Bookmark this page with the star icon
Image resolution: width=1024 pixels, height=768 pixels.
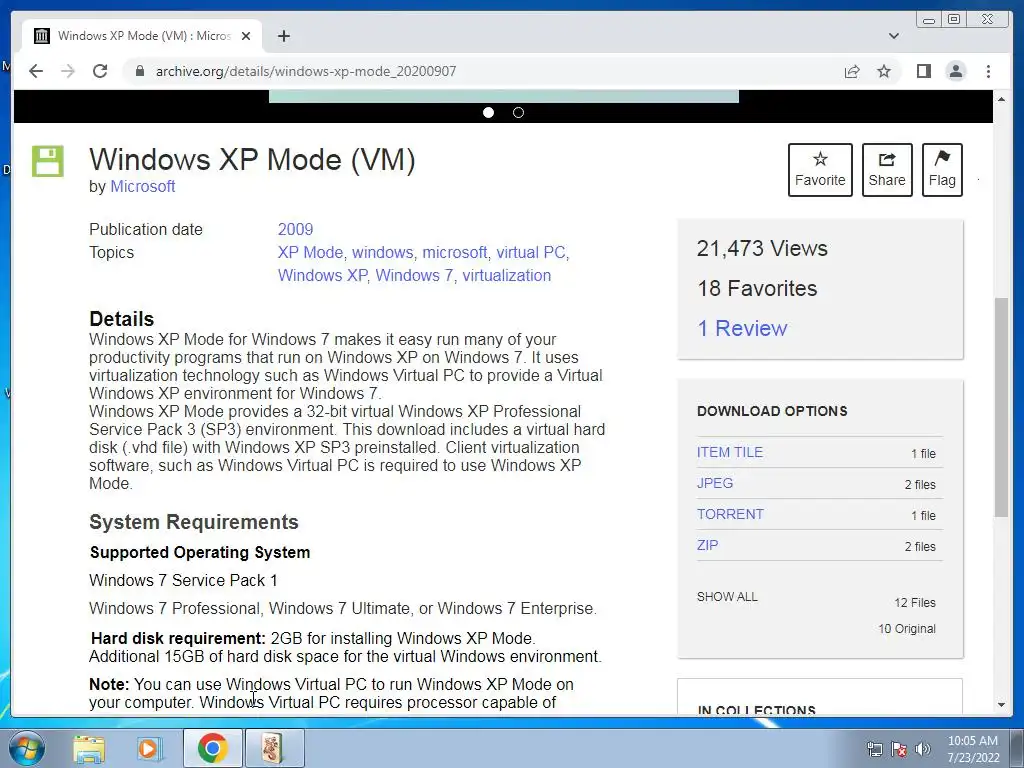pos(884,71)
